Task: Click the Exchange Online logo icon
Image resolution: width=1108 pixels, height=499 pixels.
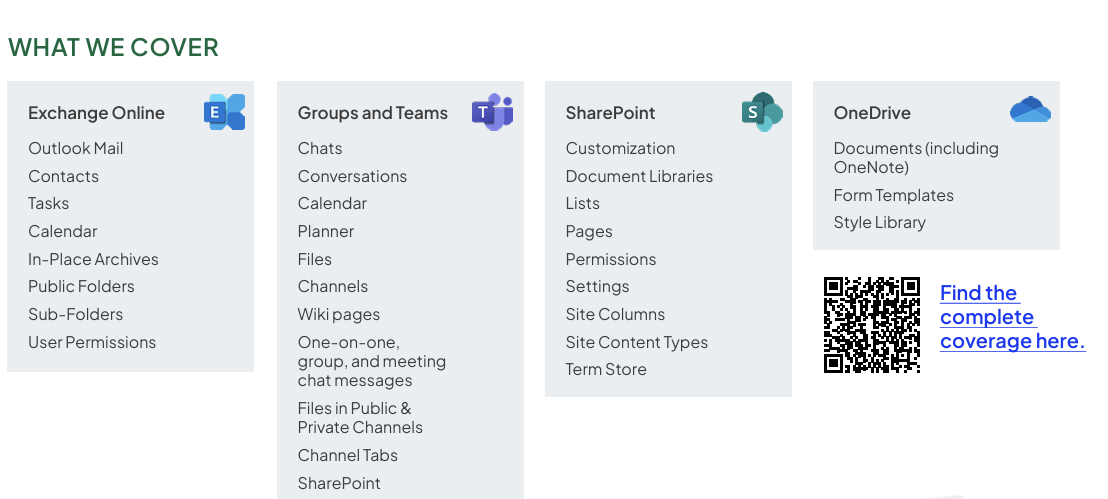Action: click(x=225, y=112)
